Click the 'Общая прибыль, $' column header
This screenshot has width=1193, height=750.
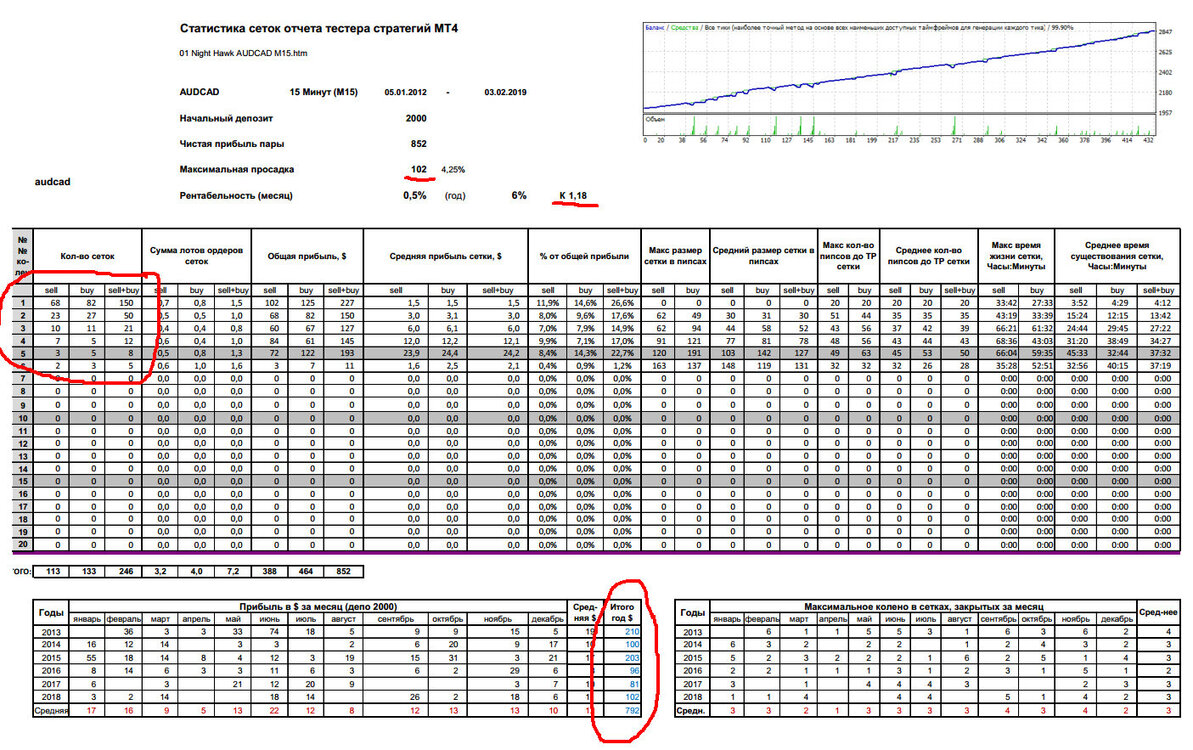(307, 256)
